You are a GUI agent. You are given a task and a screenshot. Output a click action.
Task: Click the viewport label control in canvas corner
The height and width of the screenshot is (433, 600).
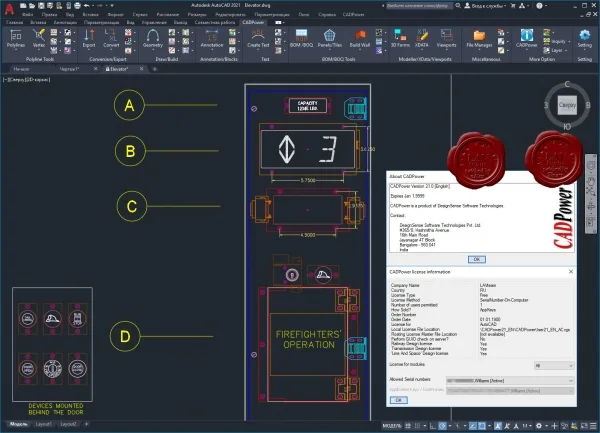click(x=26, y=80)
